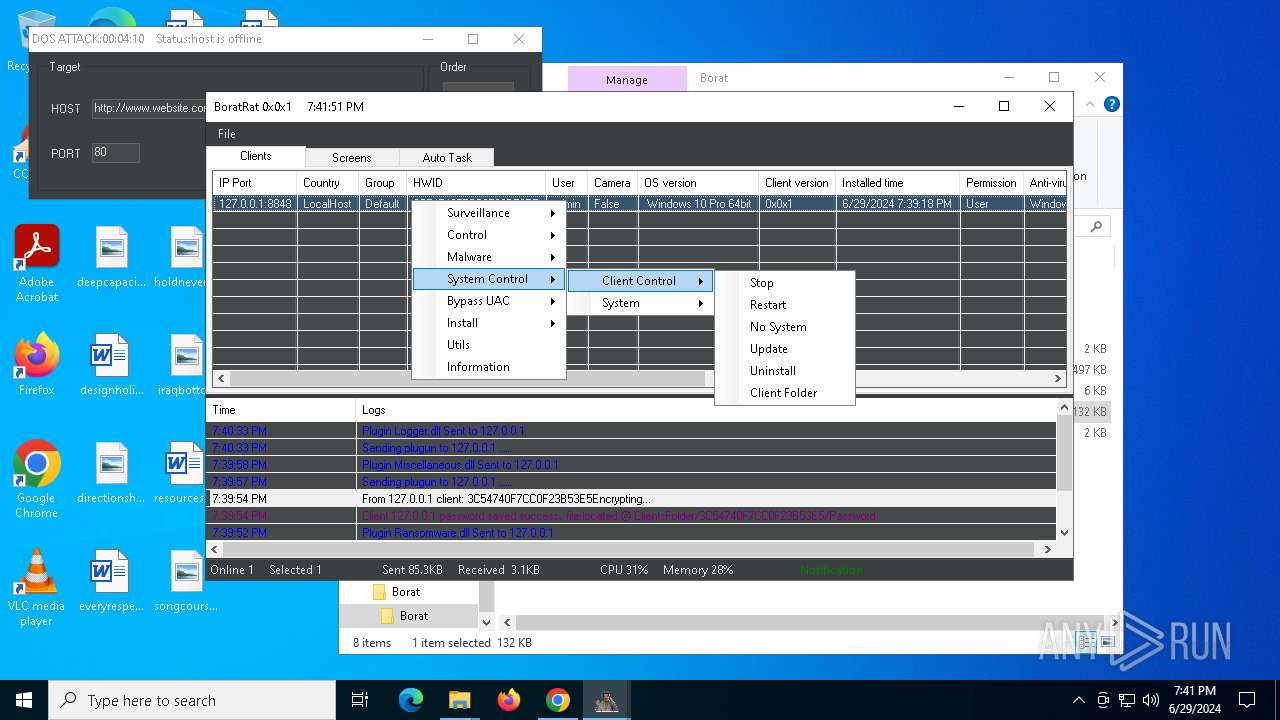The height and width of the screenshot is (720, 1280).
Task: Expand the Bypass UAC submenu
Action: point(488,301)
